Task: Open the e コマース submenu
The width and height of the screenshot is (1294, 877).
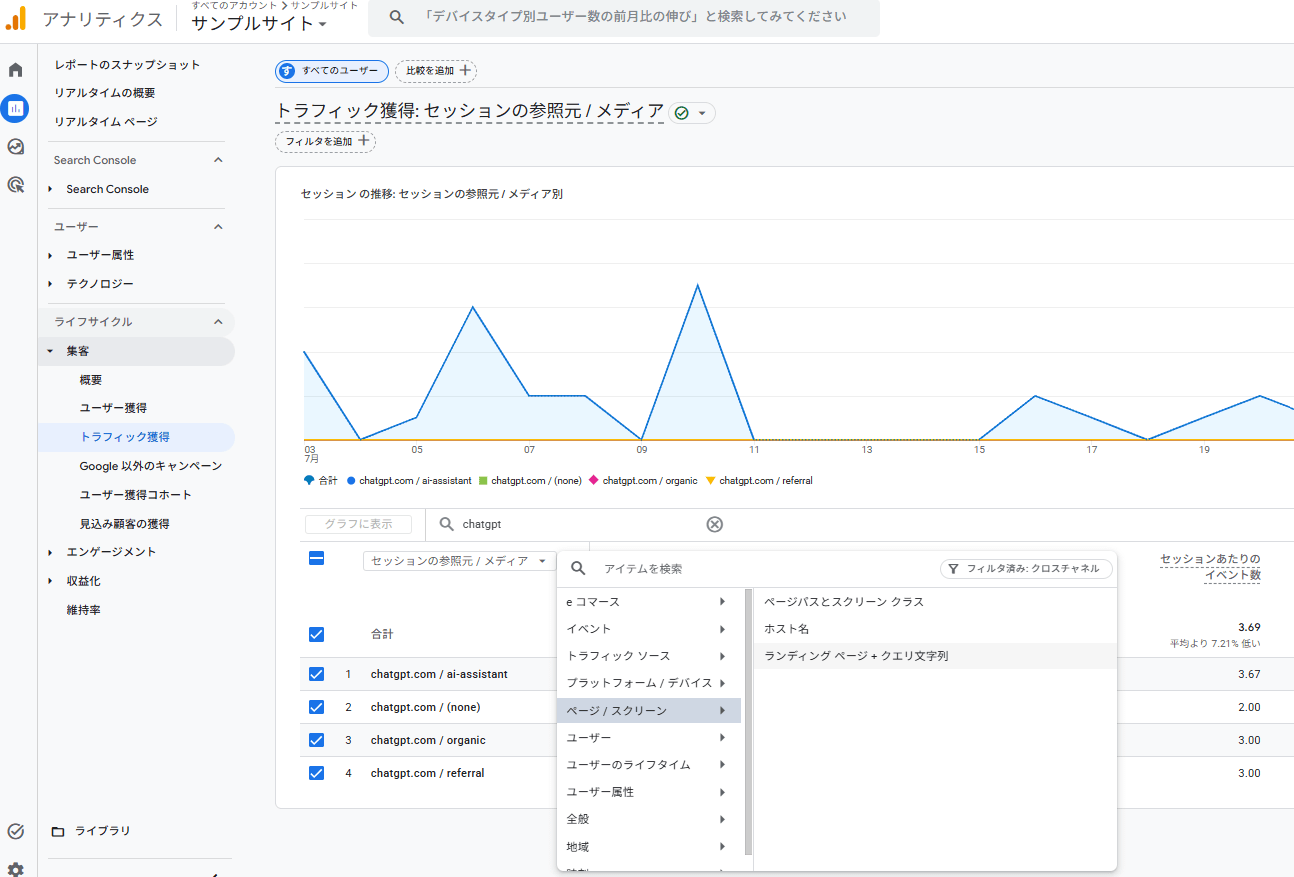Action: 648,602
